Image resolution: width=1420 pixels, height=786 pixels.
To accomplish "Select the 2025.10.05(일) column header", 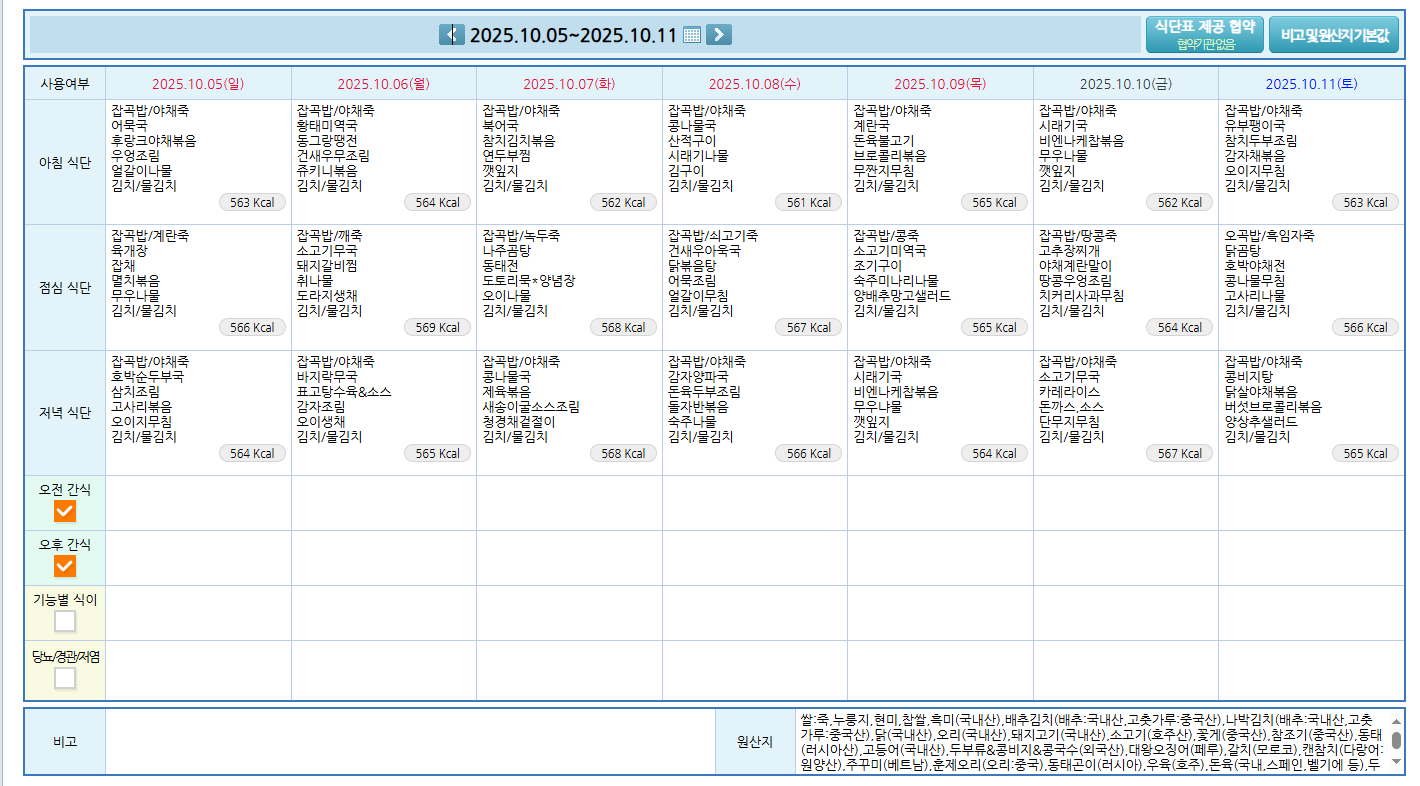I will [x=198, y=84].
